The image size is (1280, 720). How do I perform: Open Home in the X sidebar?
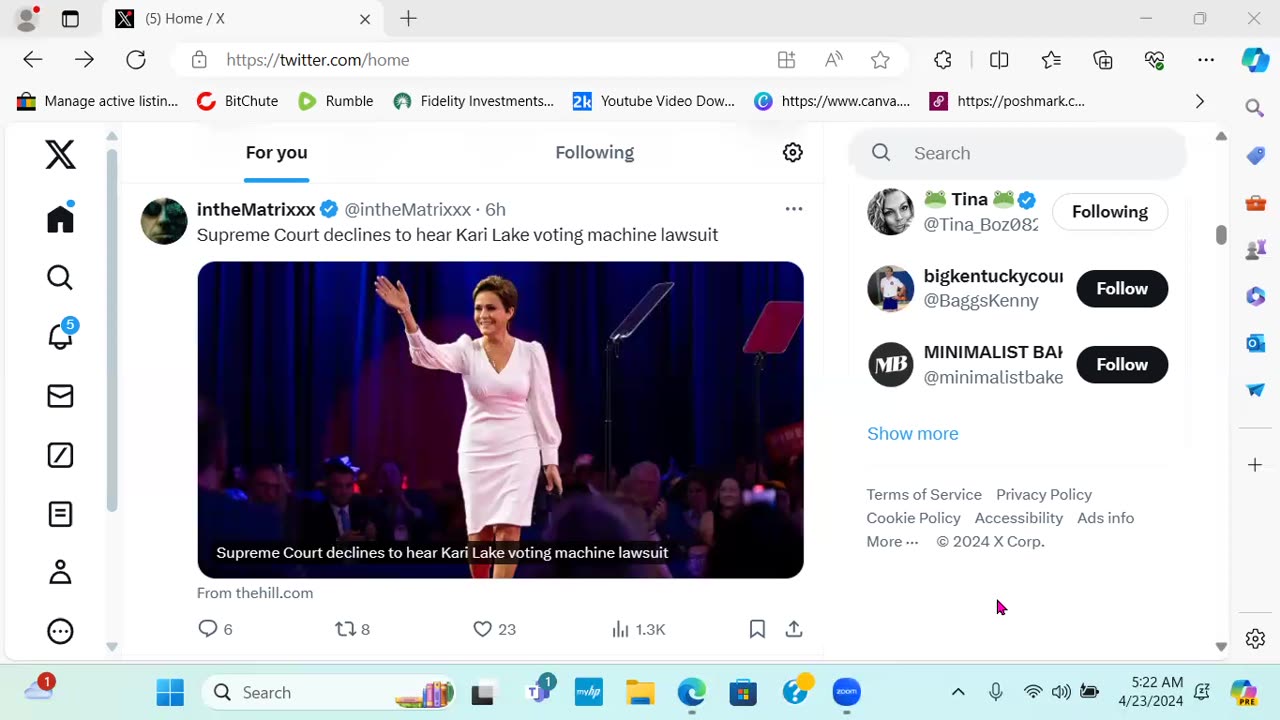pyautogui.click(x=60, y=219)
